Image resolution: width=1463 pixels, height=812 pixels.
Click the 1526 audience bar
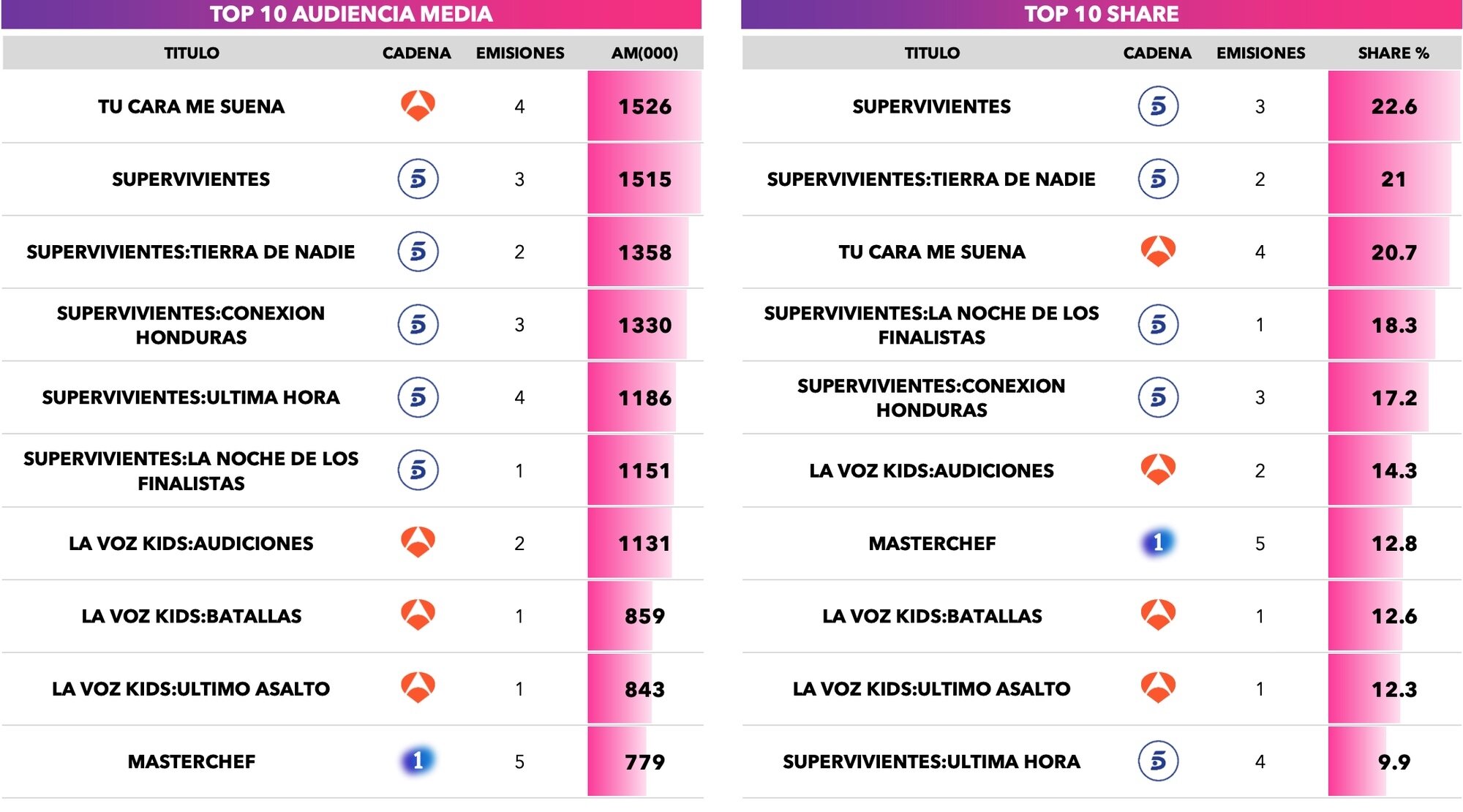(x=644, y=107)
